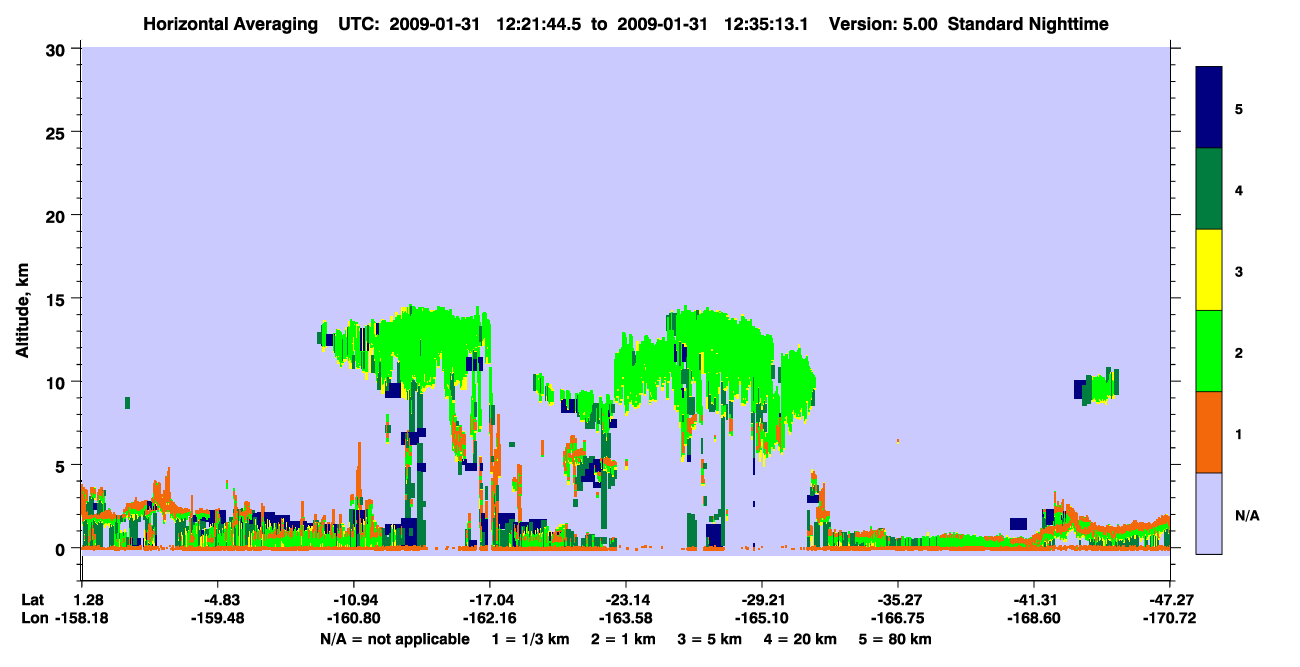Viewport: 1300px width, 667px height.
Task: Click the longitude value -166.75
Action: pos(897,619)
